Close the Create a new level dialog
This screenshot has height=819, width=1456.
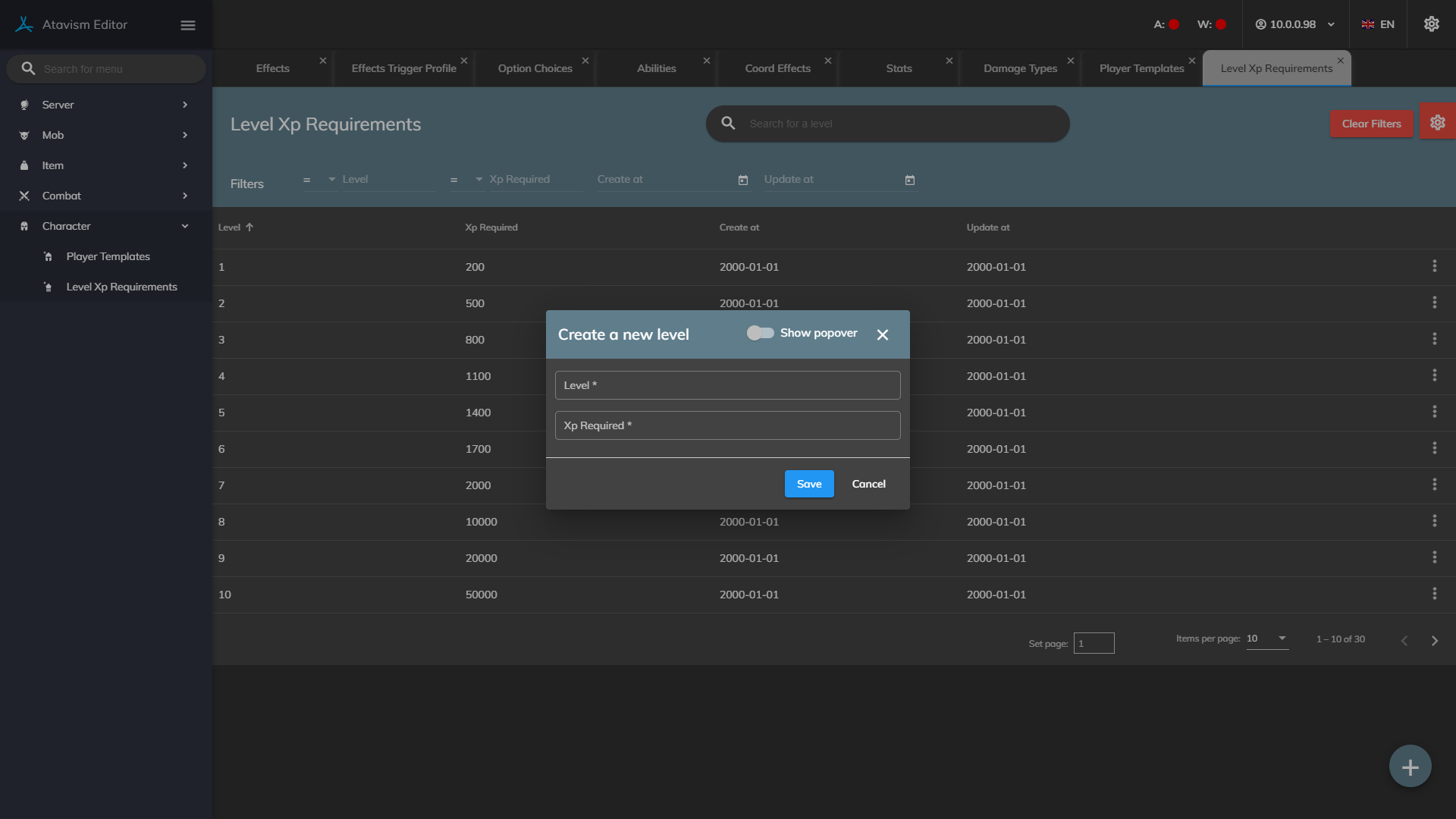click(882, 334)
